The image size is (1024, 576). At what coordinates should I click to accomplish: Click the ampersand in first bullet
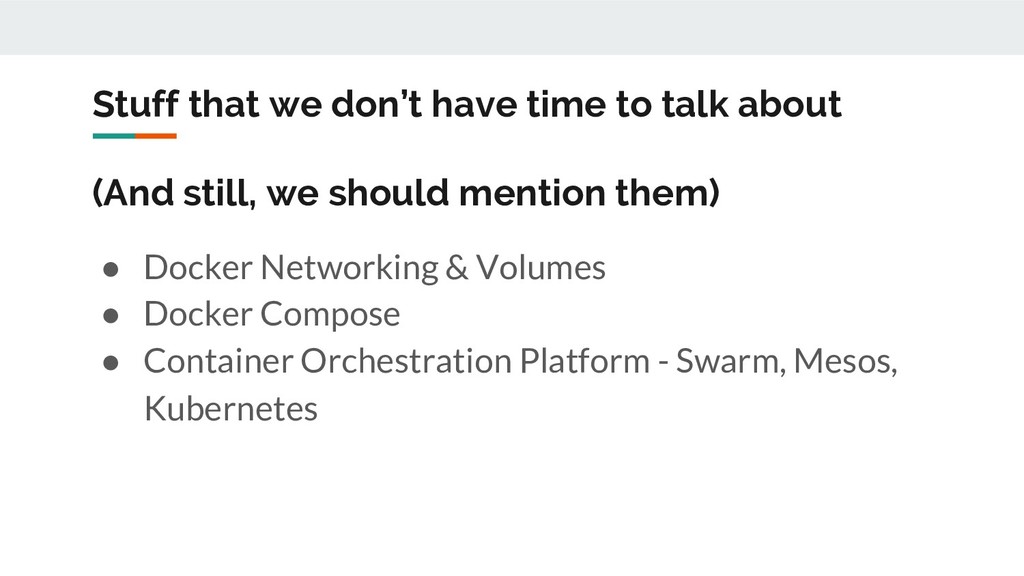pos(457,268)
